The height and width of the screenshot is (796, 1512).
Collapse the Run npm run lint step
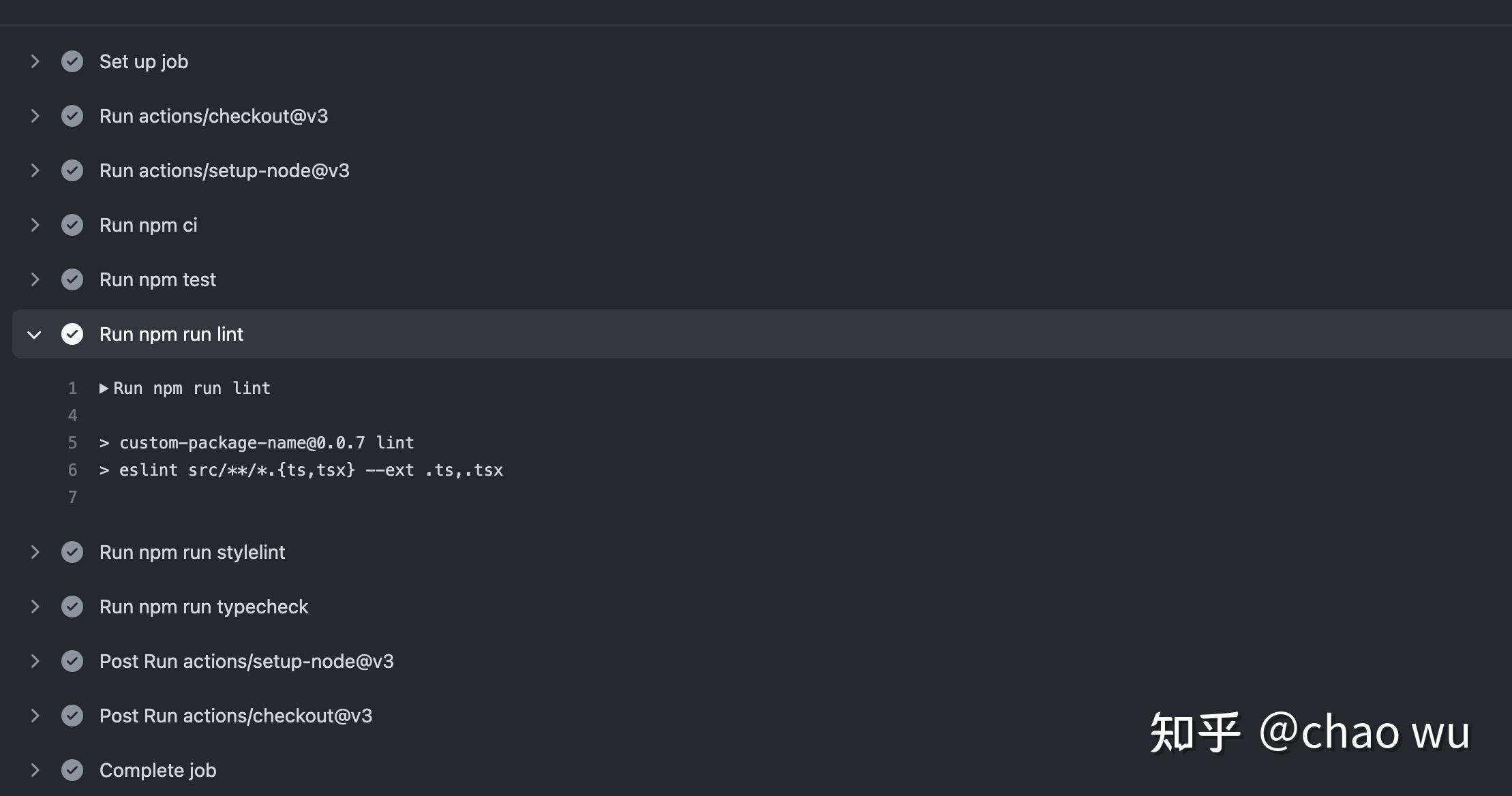(x=34, y=334)
